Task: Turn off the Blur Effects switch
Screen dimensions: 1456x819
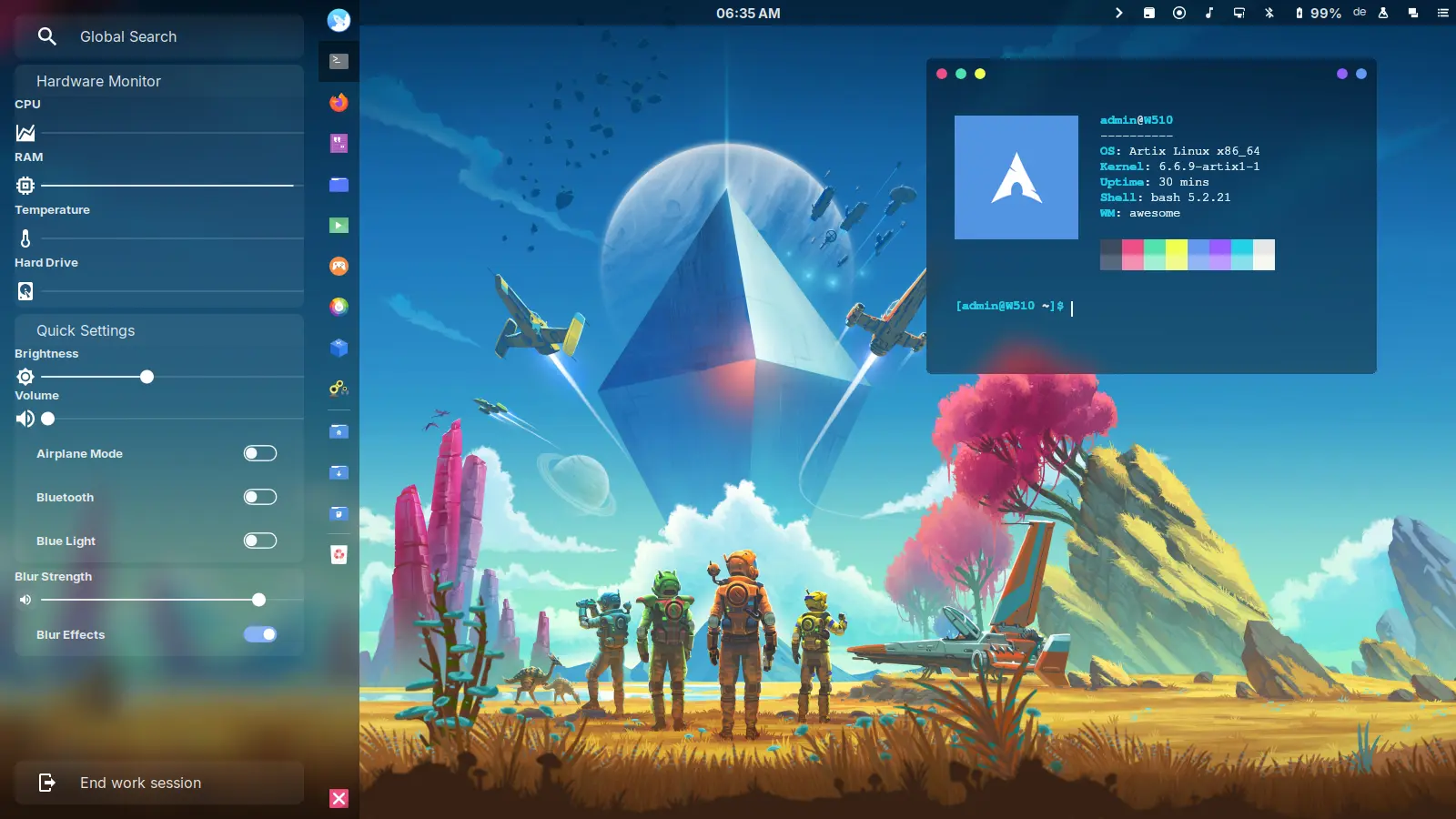Action: coord(260,634)
